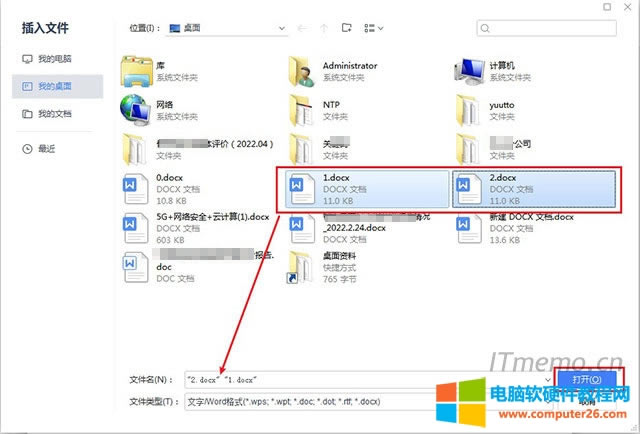640x434 pixels.
Task: Click the 打开(O) button
Action: (x=587, y=380)
